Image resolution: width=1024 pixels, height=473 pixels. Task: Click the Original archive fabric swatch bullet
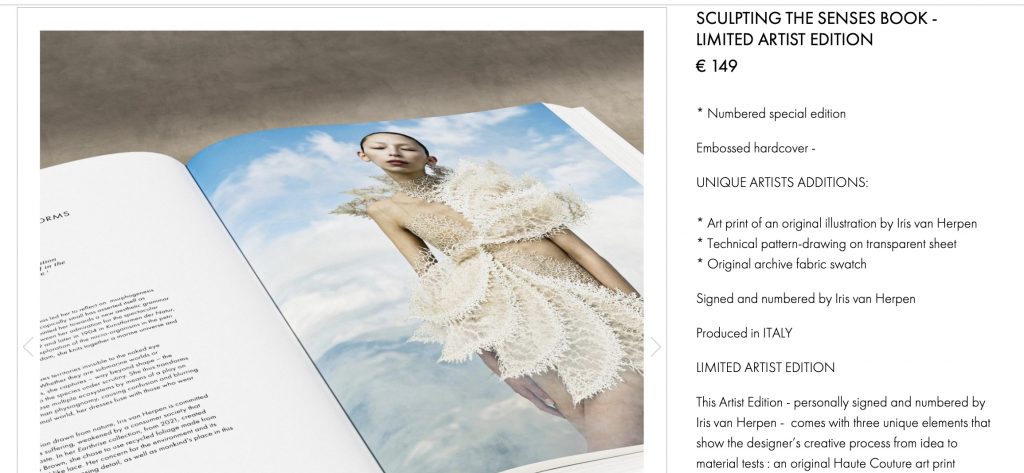click(781, 264)
